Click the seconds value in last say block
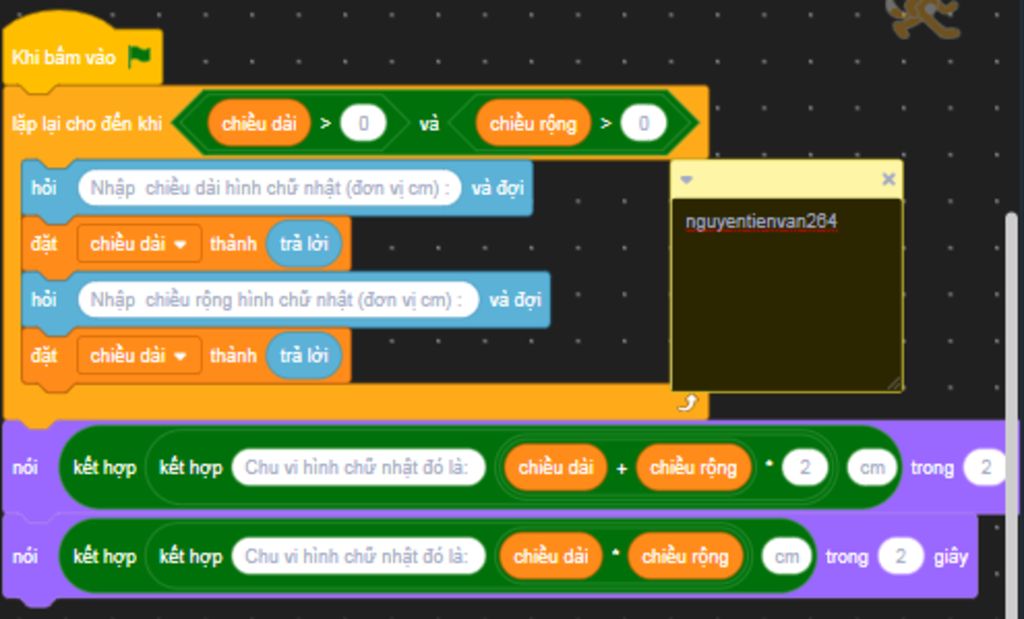This screenshot has width=1024, height=619. [901, 556]
